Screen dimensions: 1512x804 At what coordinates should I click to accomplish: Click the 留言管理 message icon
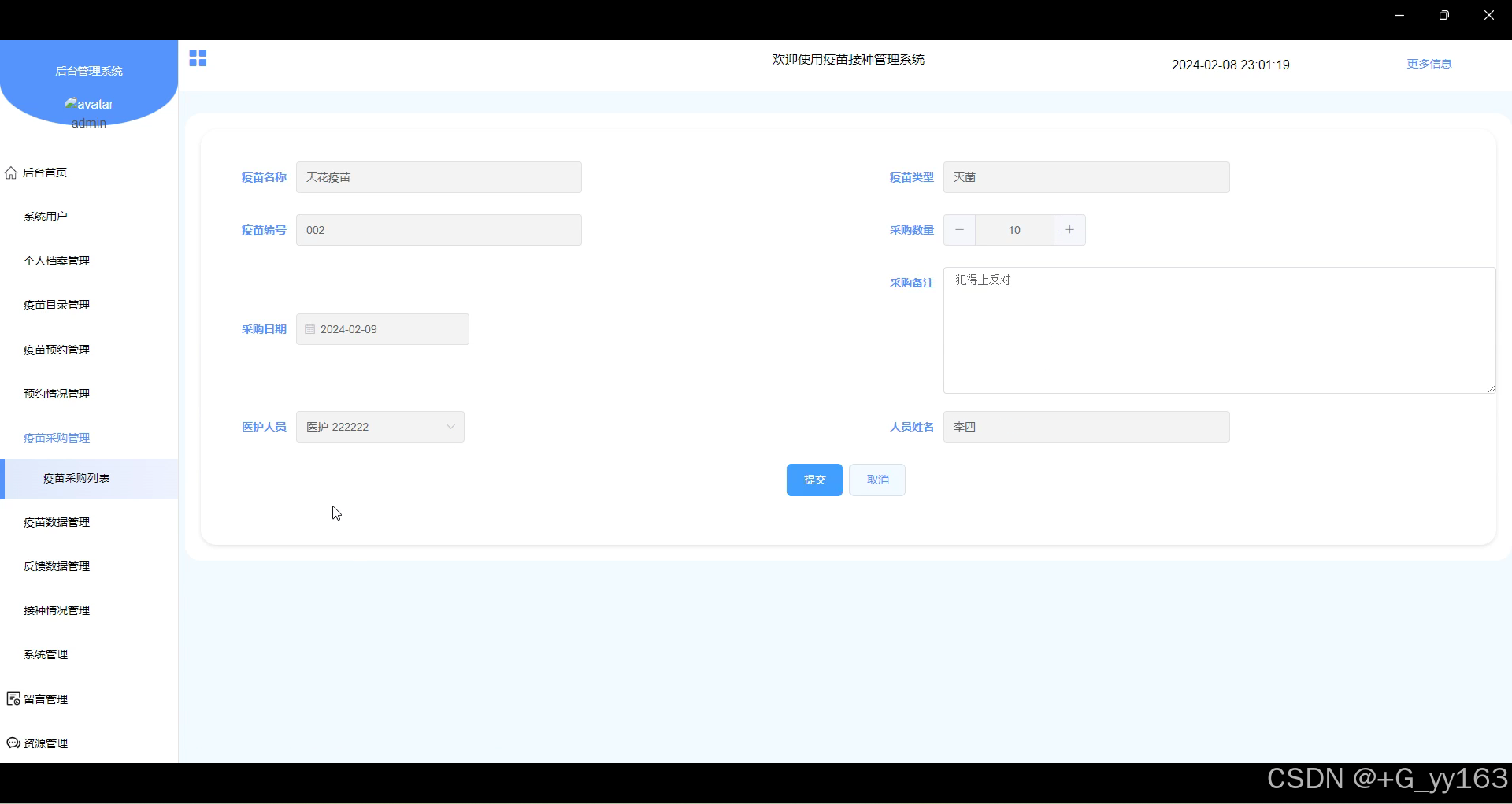13,698
